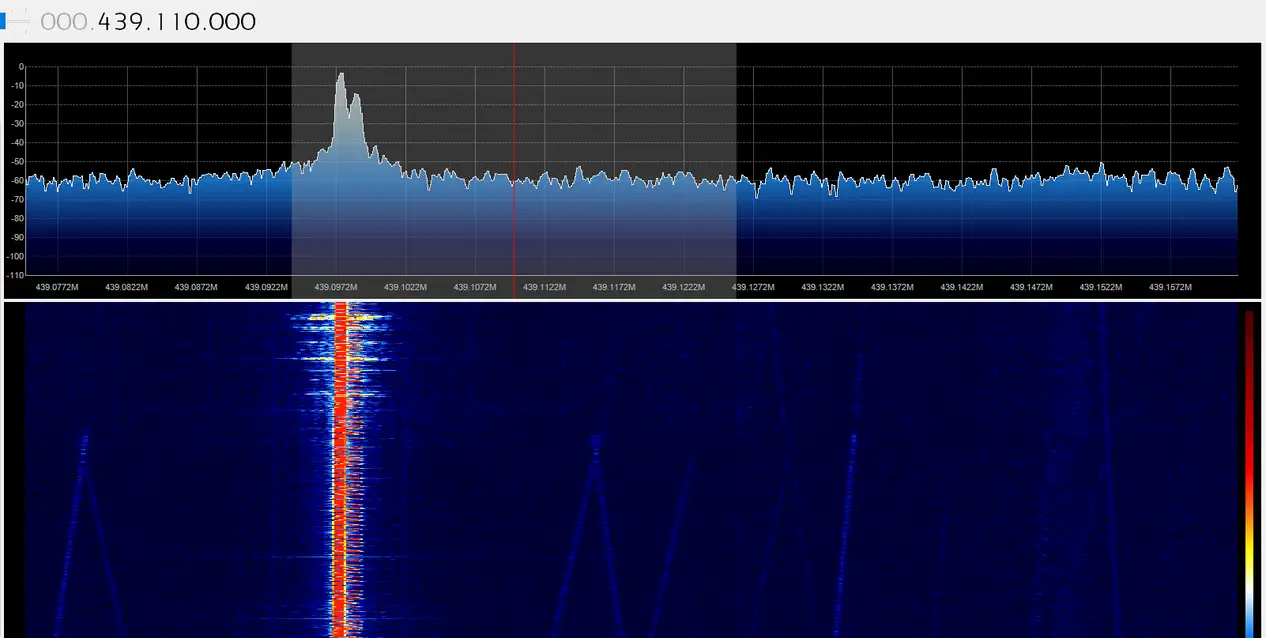This screenshot has height=638, width=1266.
Task: Click the 439.1422M frequency axis label
Action: 961,287
